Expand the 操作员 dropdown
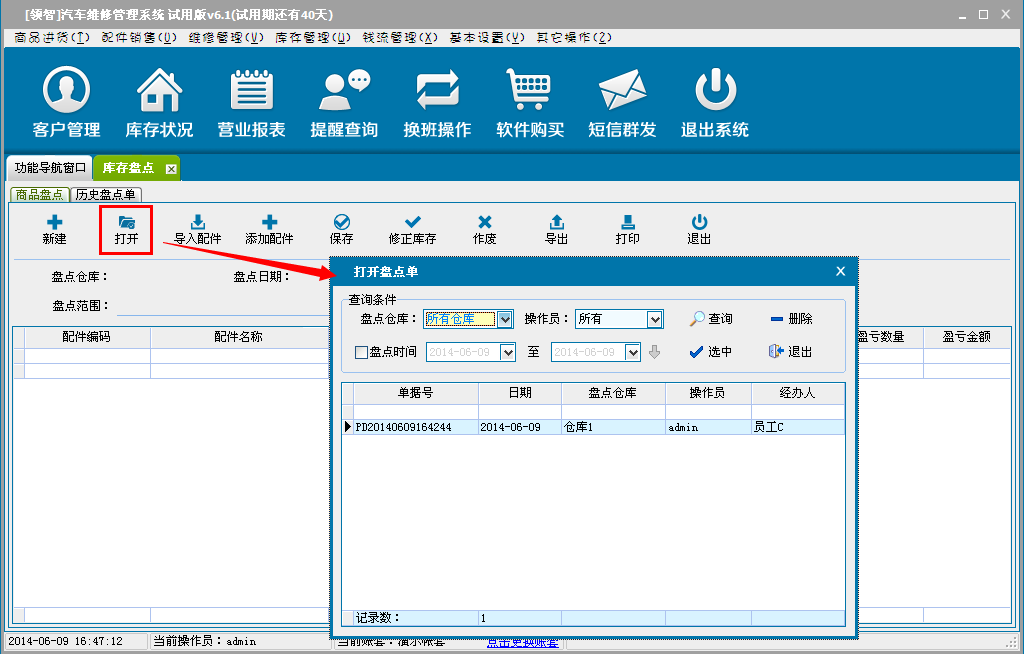The height and width of the screenshot is (654, 1024). coord(655,319)
